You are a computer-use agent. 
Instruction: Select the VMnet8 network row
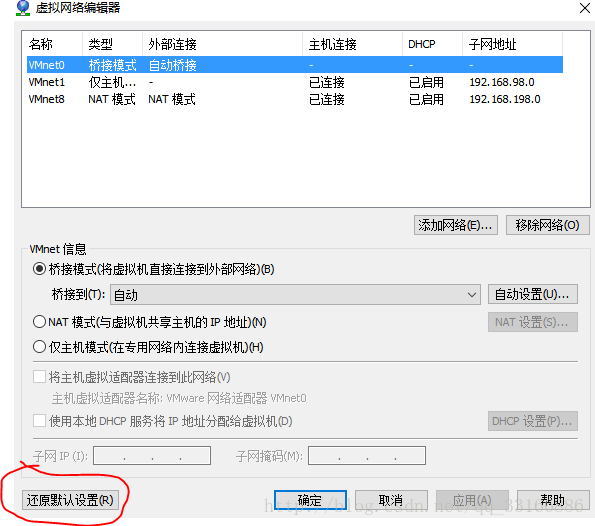(x=295, y=99)
